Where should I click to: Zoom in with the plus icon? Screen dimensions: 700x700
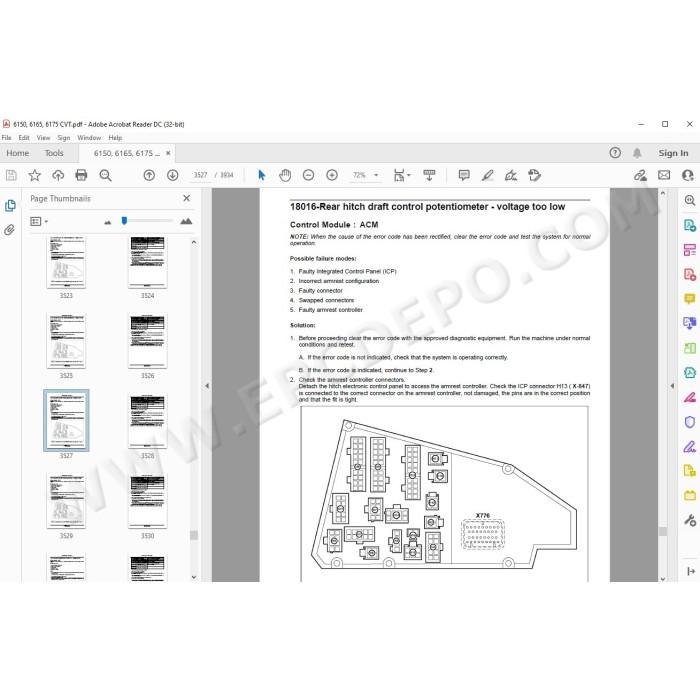pyautogui.click(x=332, y=175)
